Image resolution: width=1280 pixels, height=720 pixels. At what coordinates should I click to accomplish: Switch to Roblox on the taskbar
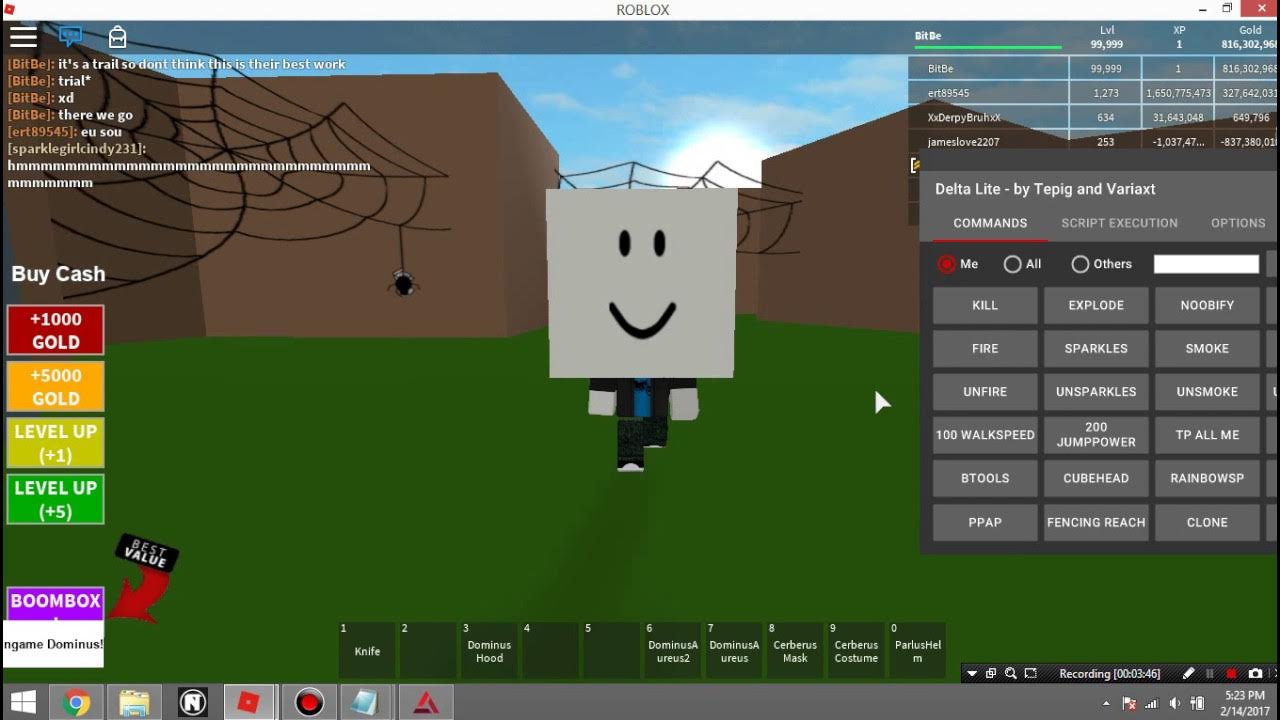coord(248,703)
